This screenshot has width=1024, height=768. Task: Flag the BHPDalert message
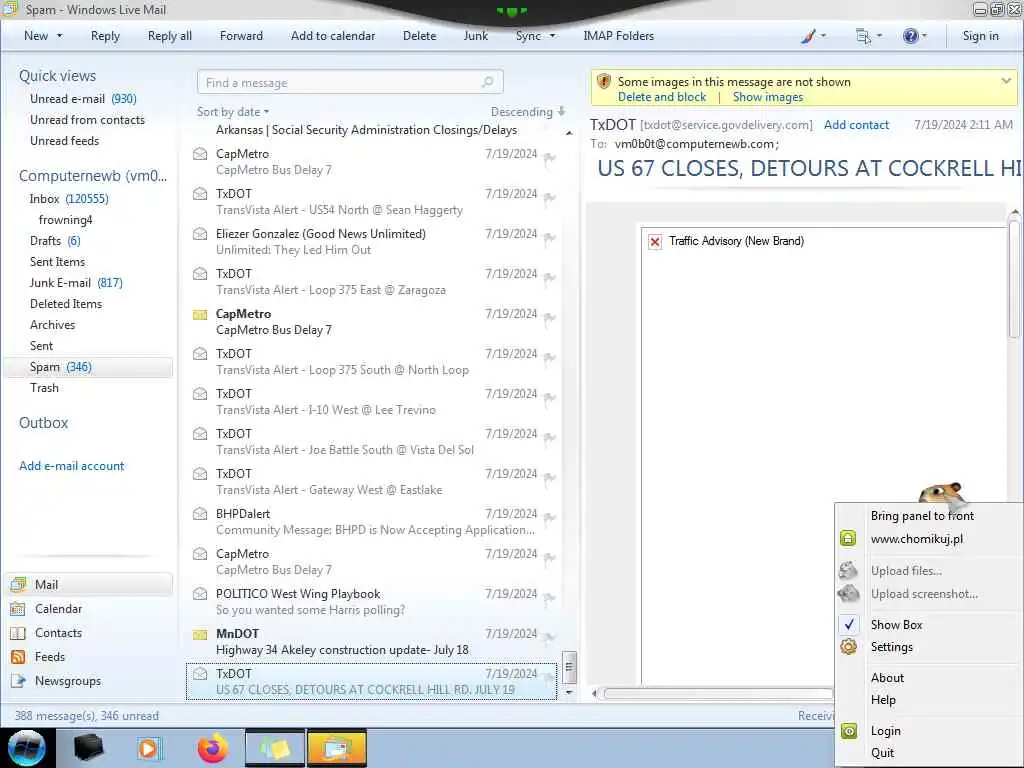click(549, 519)
